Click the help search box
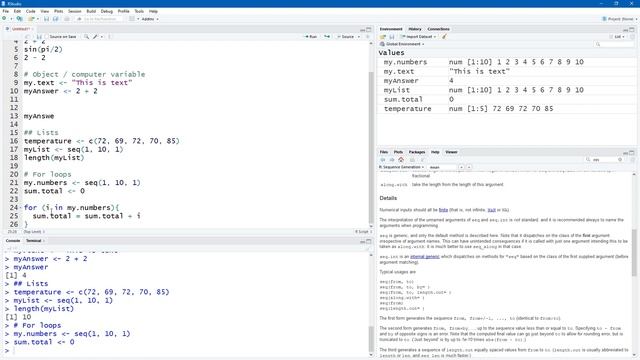The width and height of the screenshot is (640, 360). [x=605, y=160]
